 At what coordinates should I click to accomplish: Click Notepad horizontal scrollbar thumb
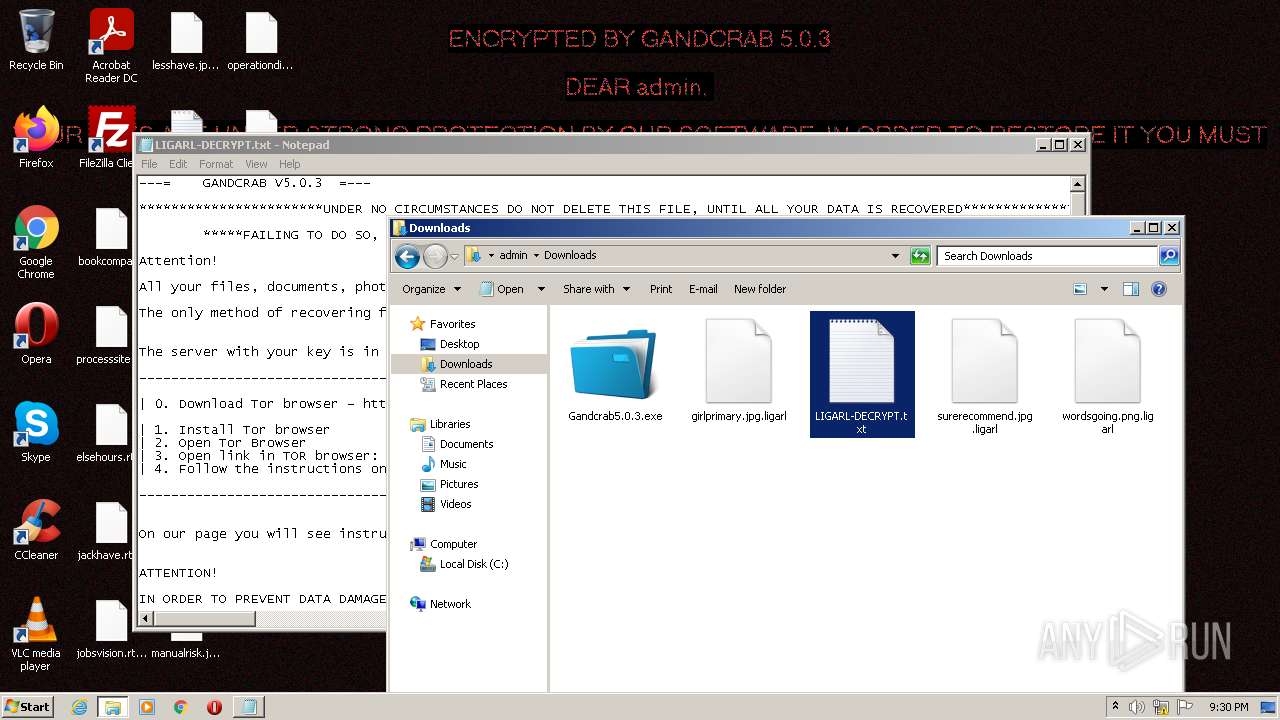205,619
